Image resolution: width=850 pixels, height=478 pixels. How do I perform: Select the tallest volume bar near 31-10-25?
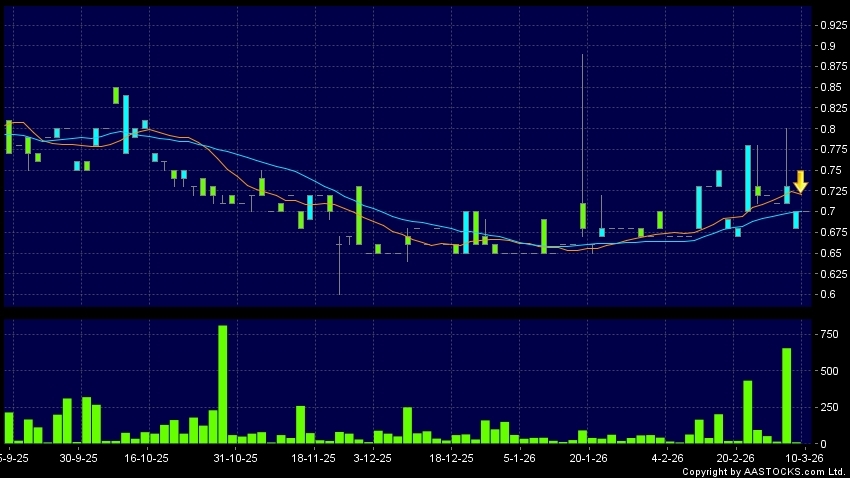(x=223, y=384)
